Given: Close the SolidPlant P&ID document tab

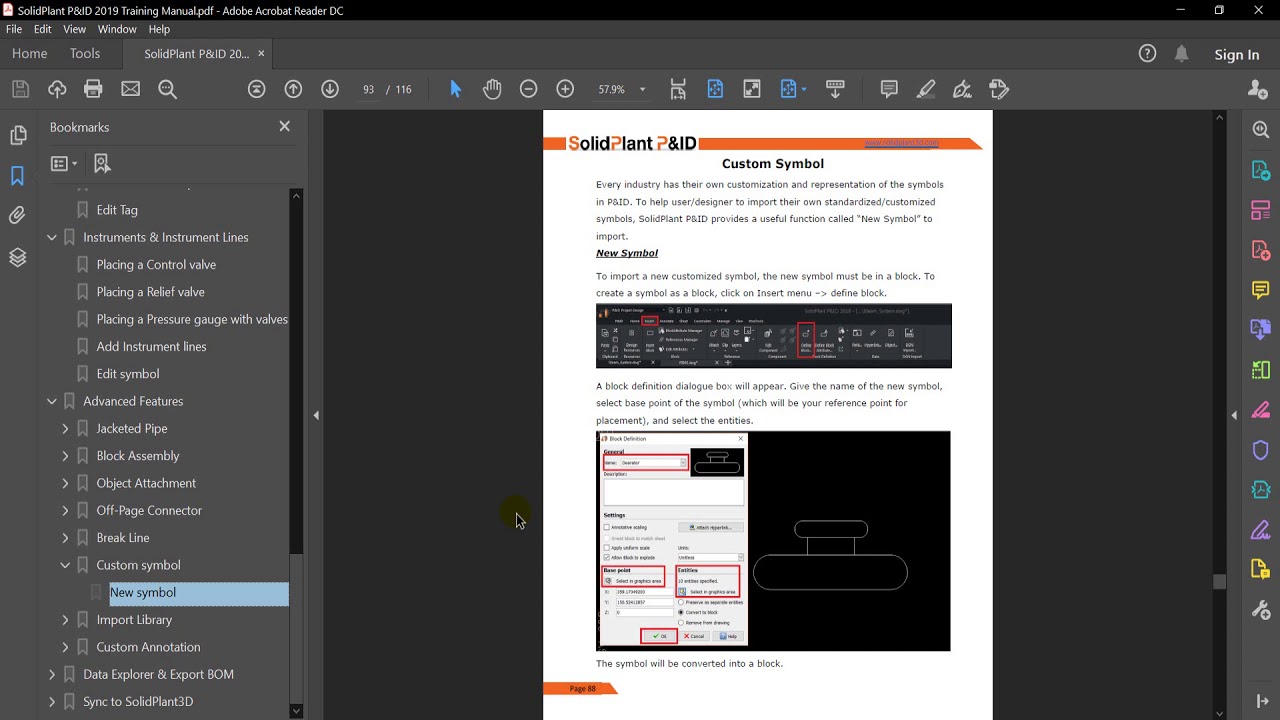Looking at the screenshot, I should [262, 53].
